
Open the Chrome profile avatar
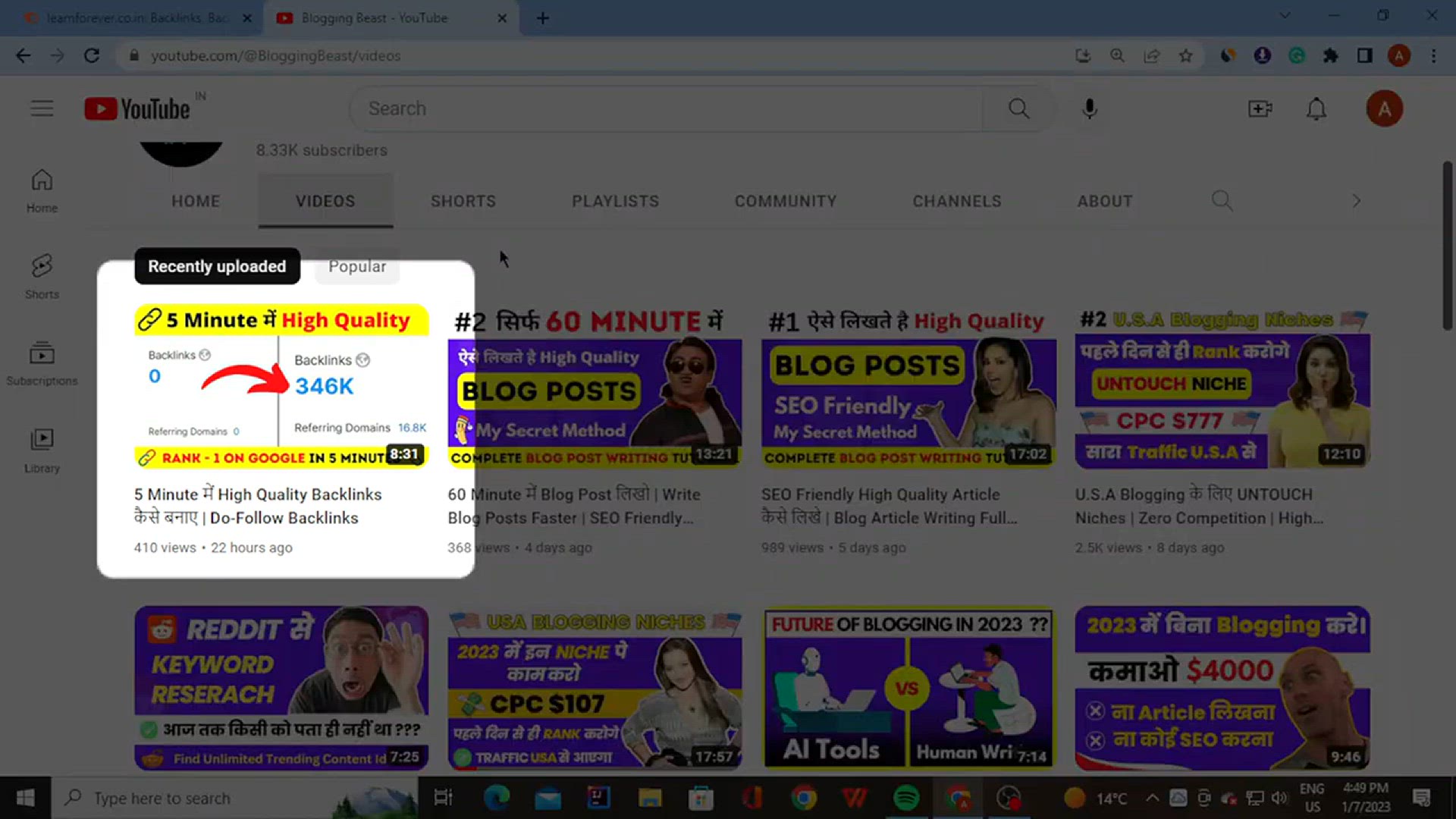point(1399,55)
